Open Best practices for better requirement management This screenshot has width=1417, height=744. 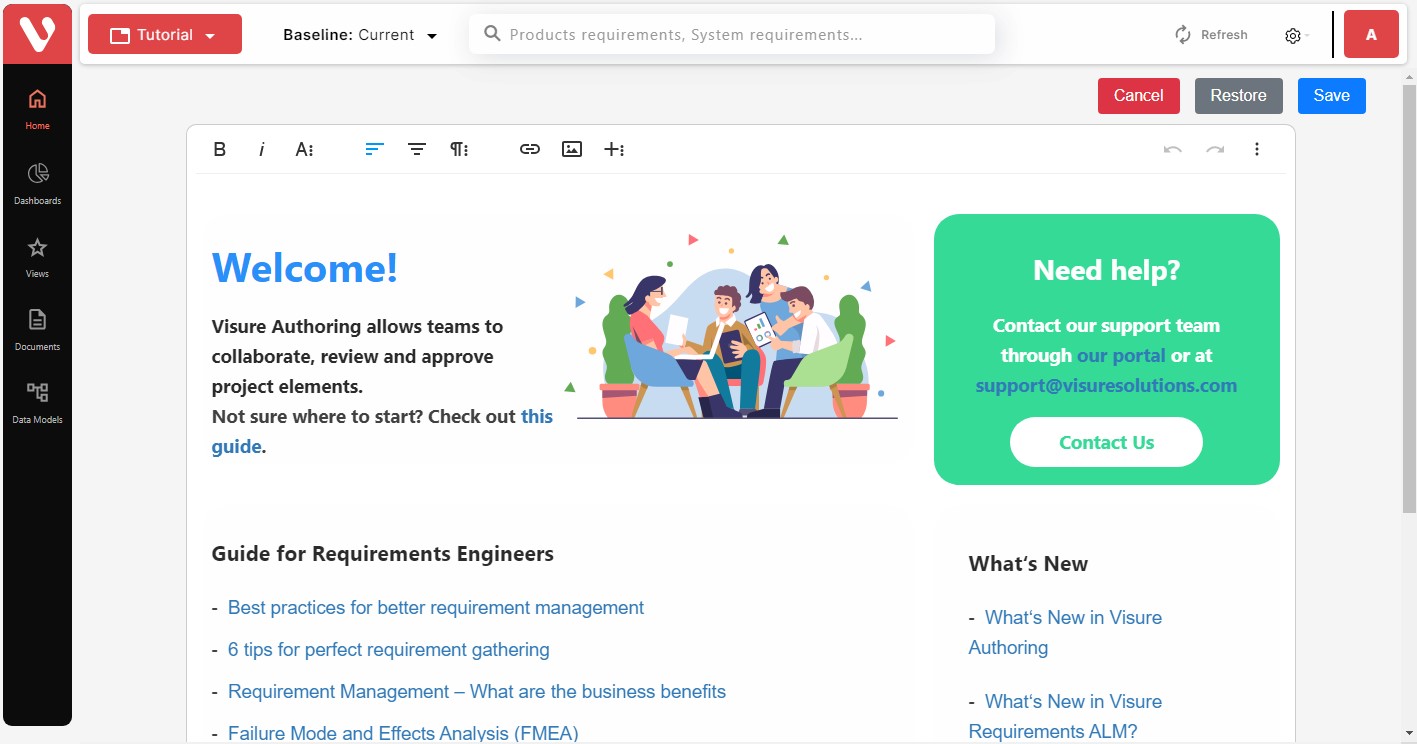coord(436,608)
